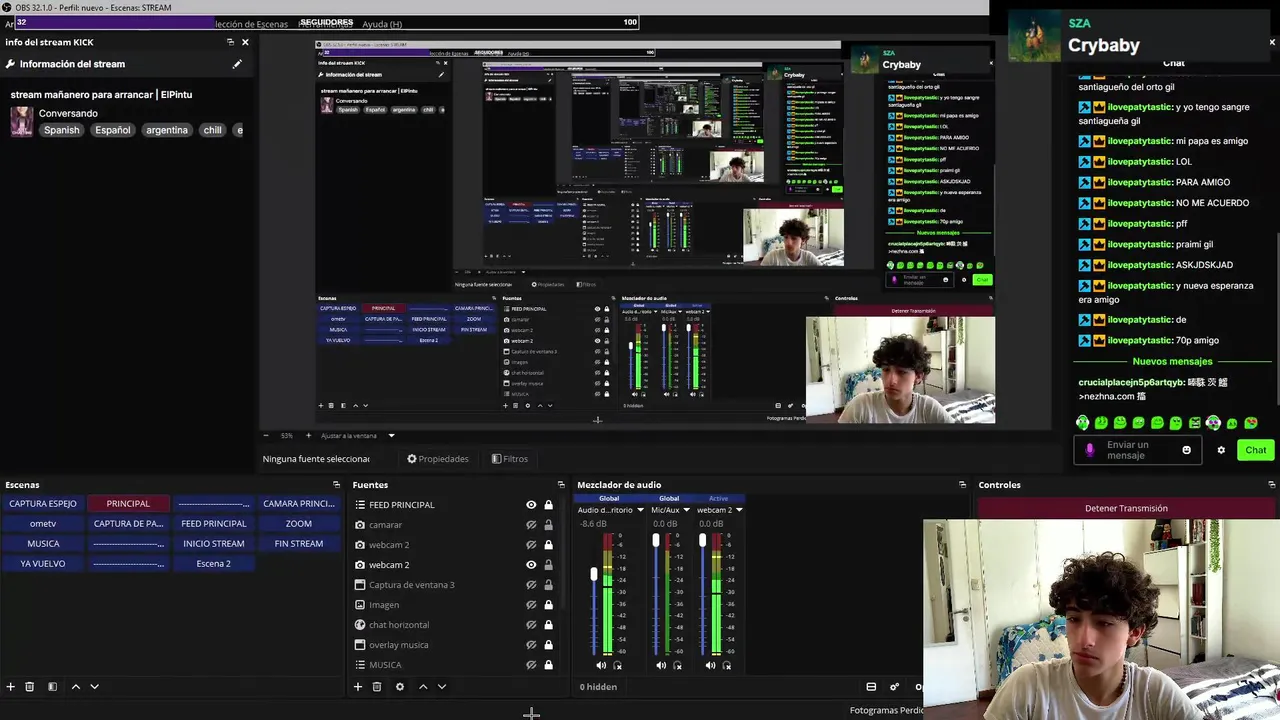This screenshot has width=1280, height=720.
Task: Switch to CAPTURA ESPEJO scene
Action: coord(43,504)
